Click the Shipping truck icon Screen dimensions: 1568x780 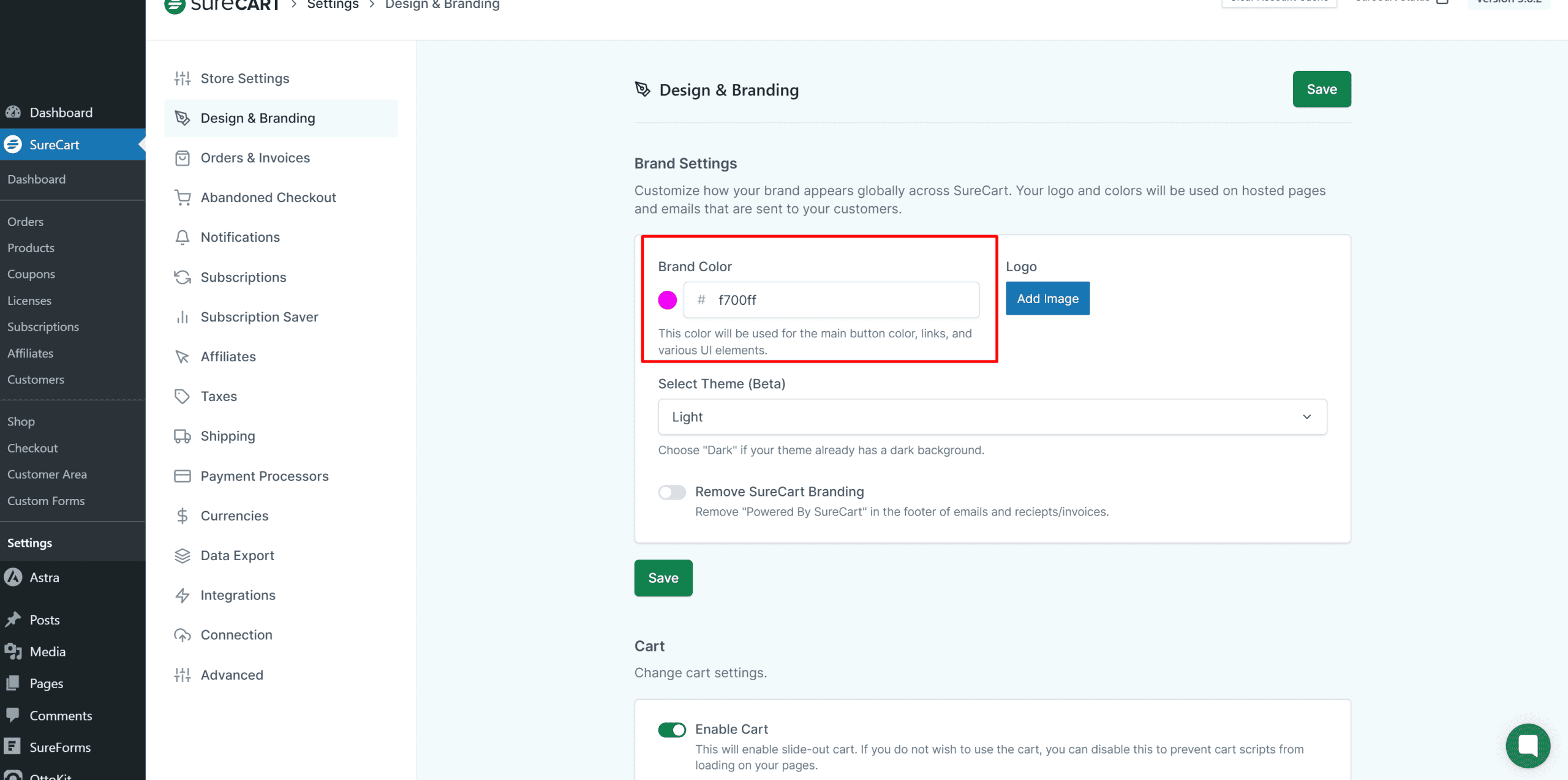point(182,436)
